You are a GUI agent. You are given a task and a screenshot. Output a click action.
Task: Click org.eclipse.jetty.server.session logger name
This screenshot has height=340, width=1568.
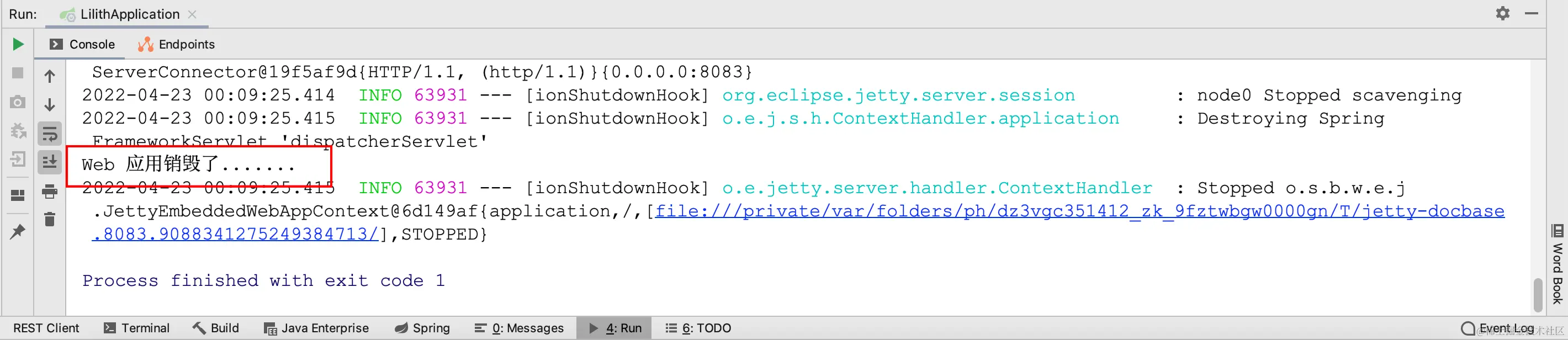click(x=898, y=95)
